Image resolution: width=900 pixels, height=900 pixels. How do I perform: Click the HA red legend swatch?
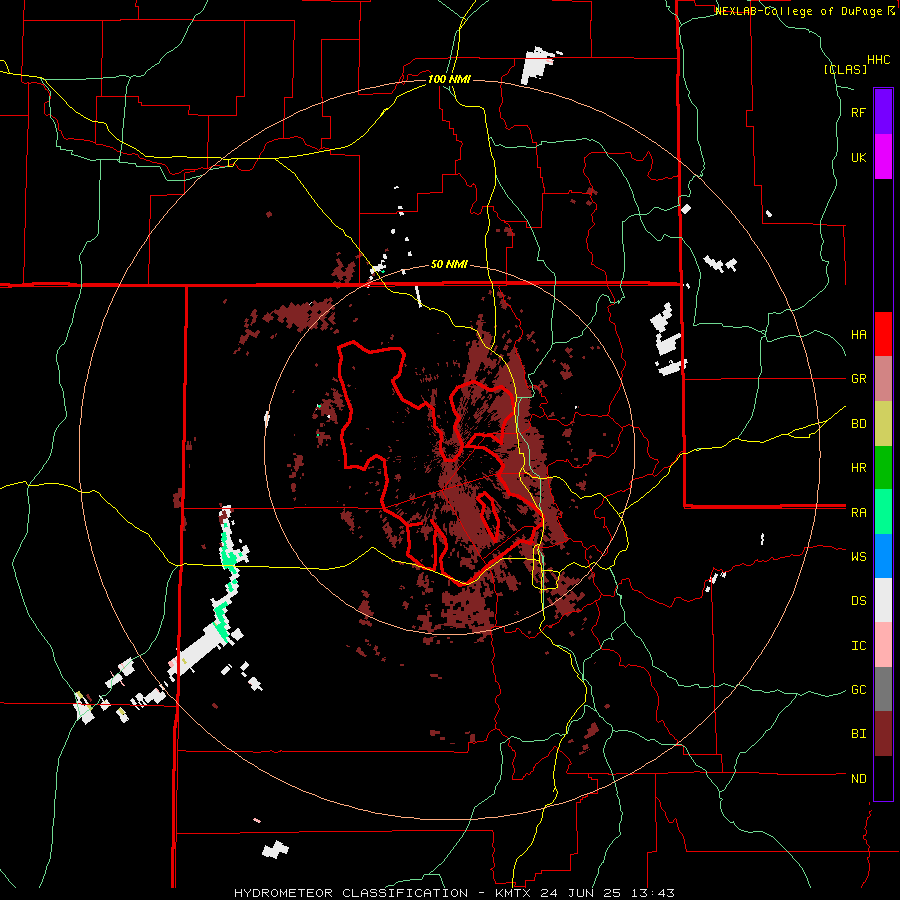883,334
